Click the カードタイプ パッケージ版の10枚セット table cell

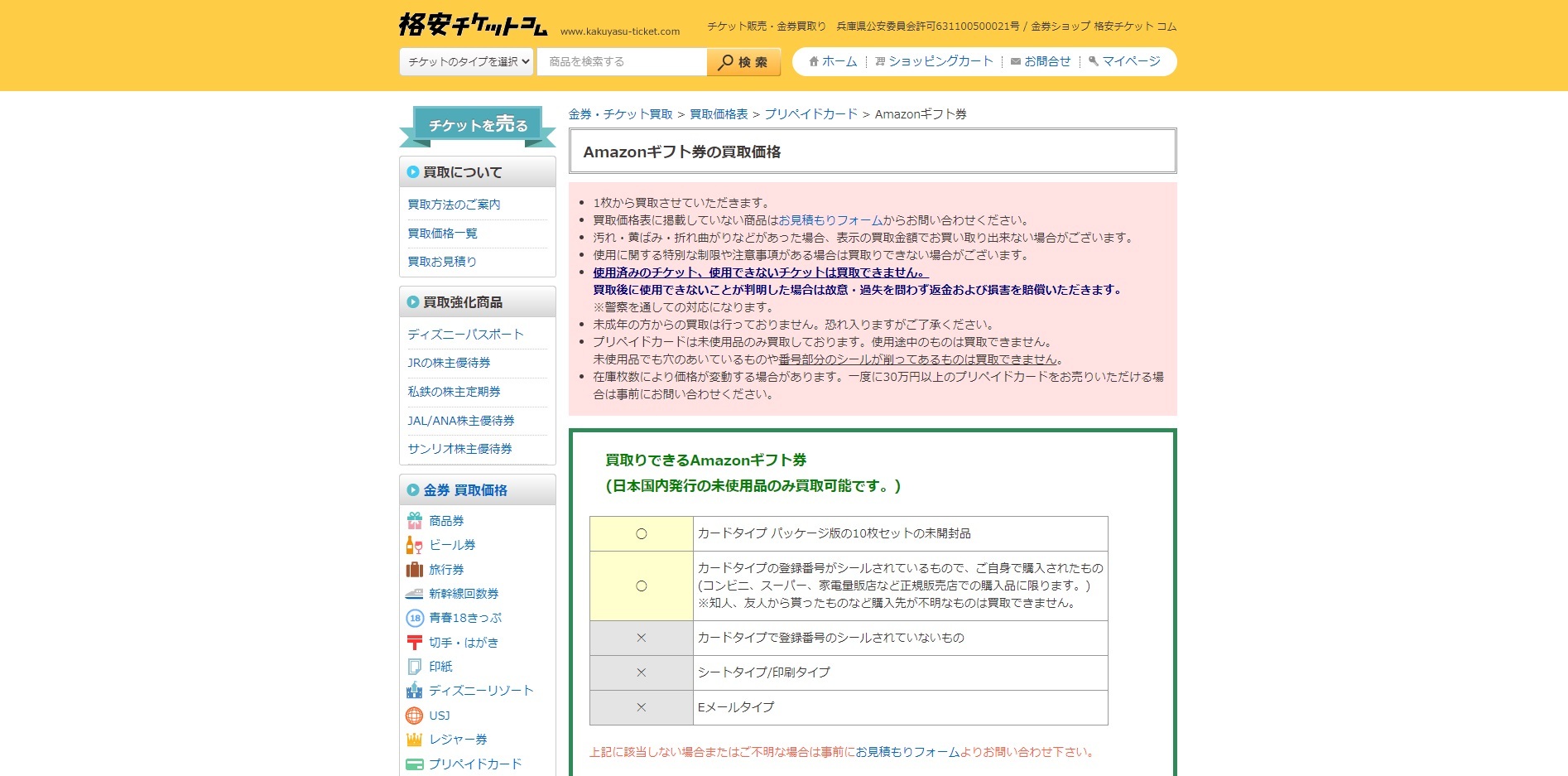900,533
